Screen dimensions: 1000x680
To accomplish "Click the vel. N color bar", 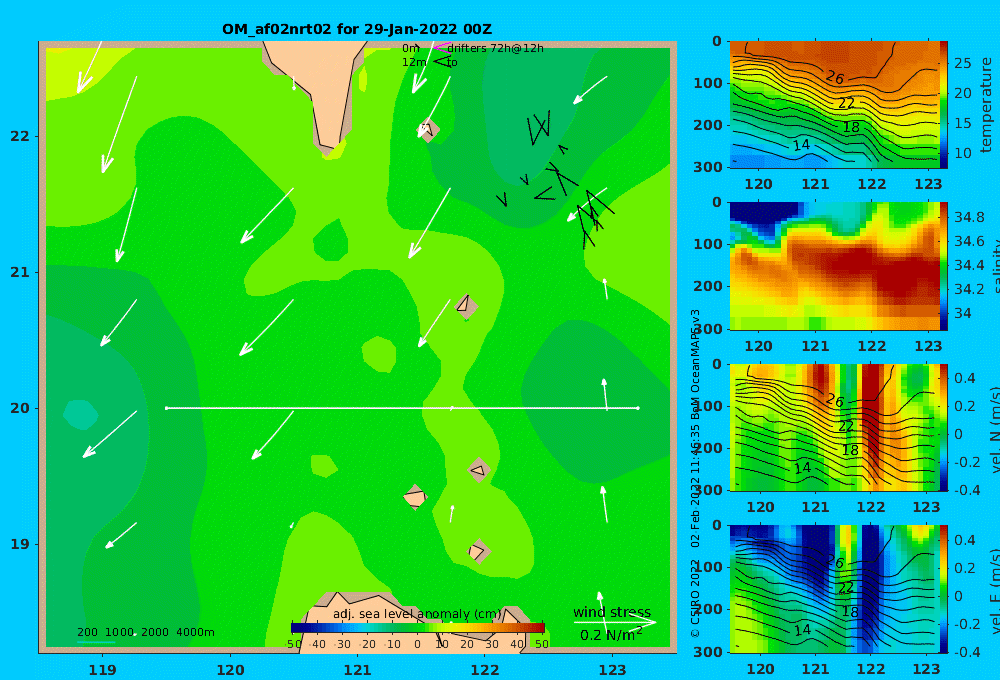I will click(x=944, y=427).
